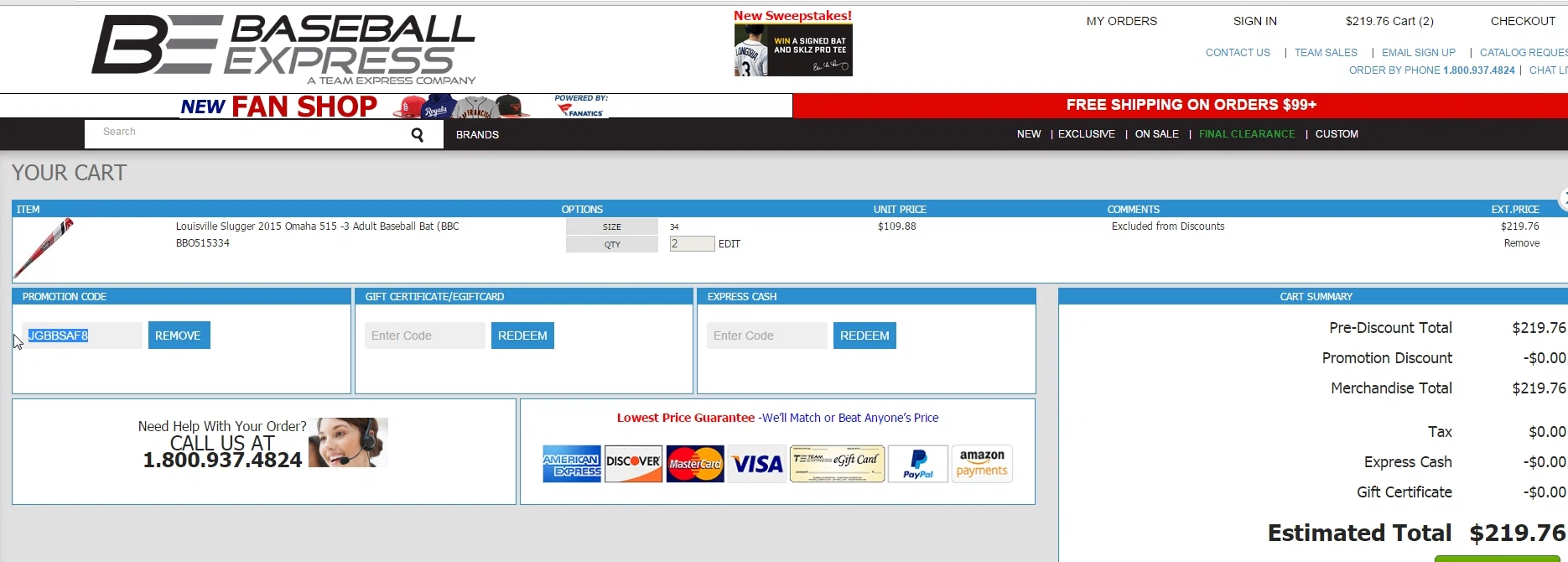Viewport: 1568px width, 562px height.
Task: Select the PayPal payment icon
Action: [x=918, y=464]
